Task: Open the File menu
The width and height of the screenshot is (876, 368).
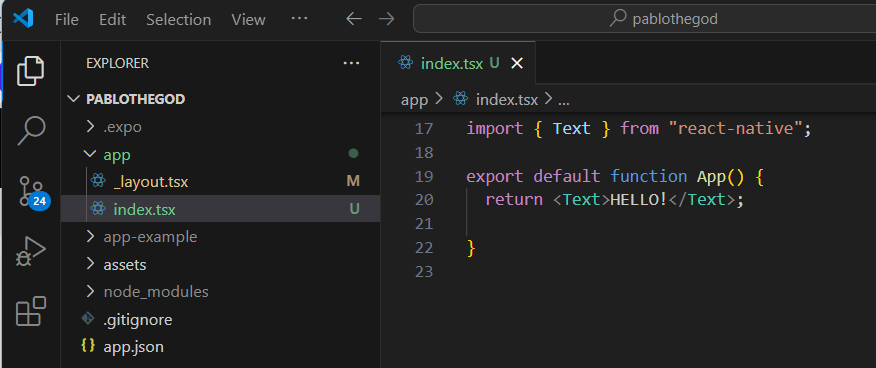Action: pyautogui.click(x=66, y=20)
